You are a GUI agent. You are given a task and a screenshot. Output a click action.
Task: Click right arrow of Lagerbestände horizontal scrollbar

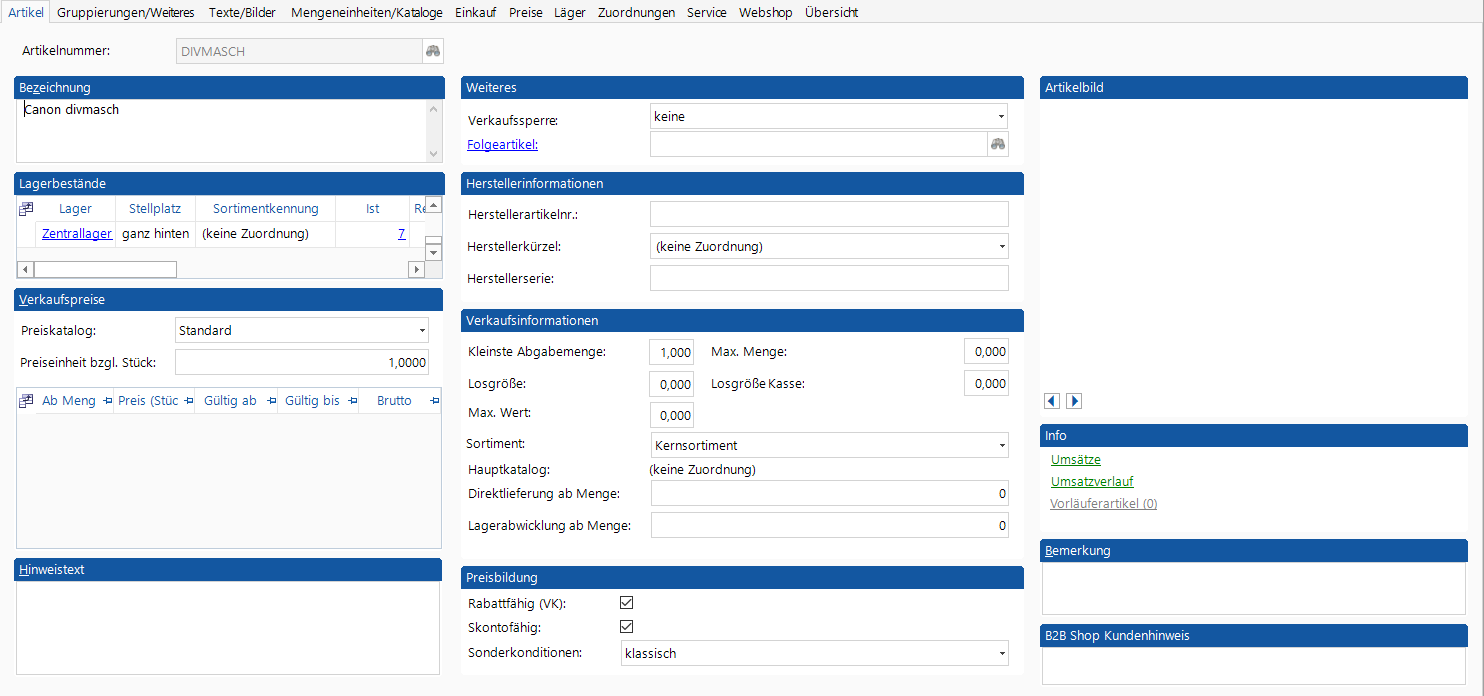[x=417, y=269]
